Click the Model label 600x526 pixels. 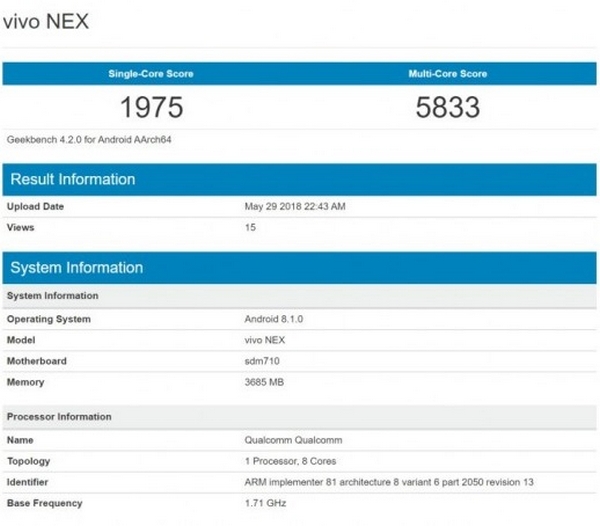21,340
